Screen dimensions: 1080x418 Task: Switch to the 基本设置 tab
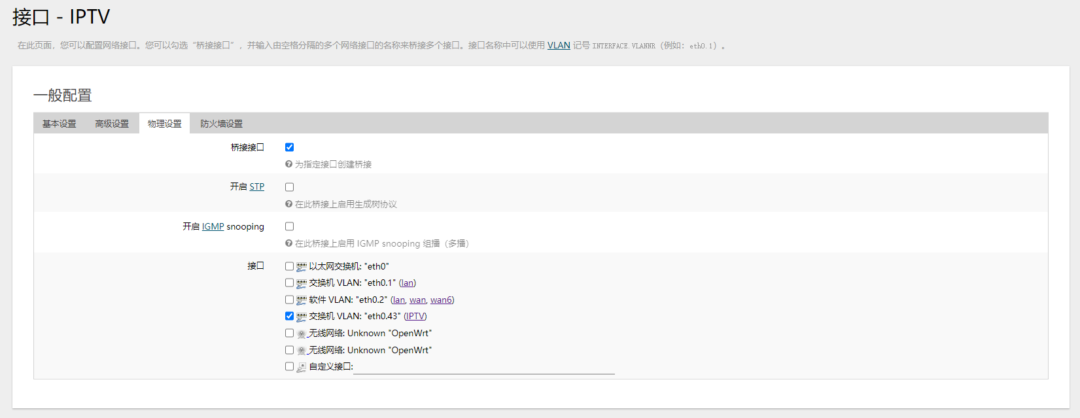[59, 124]
